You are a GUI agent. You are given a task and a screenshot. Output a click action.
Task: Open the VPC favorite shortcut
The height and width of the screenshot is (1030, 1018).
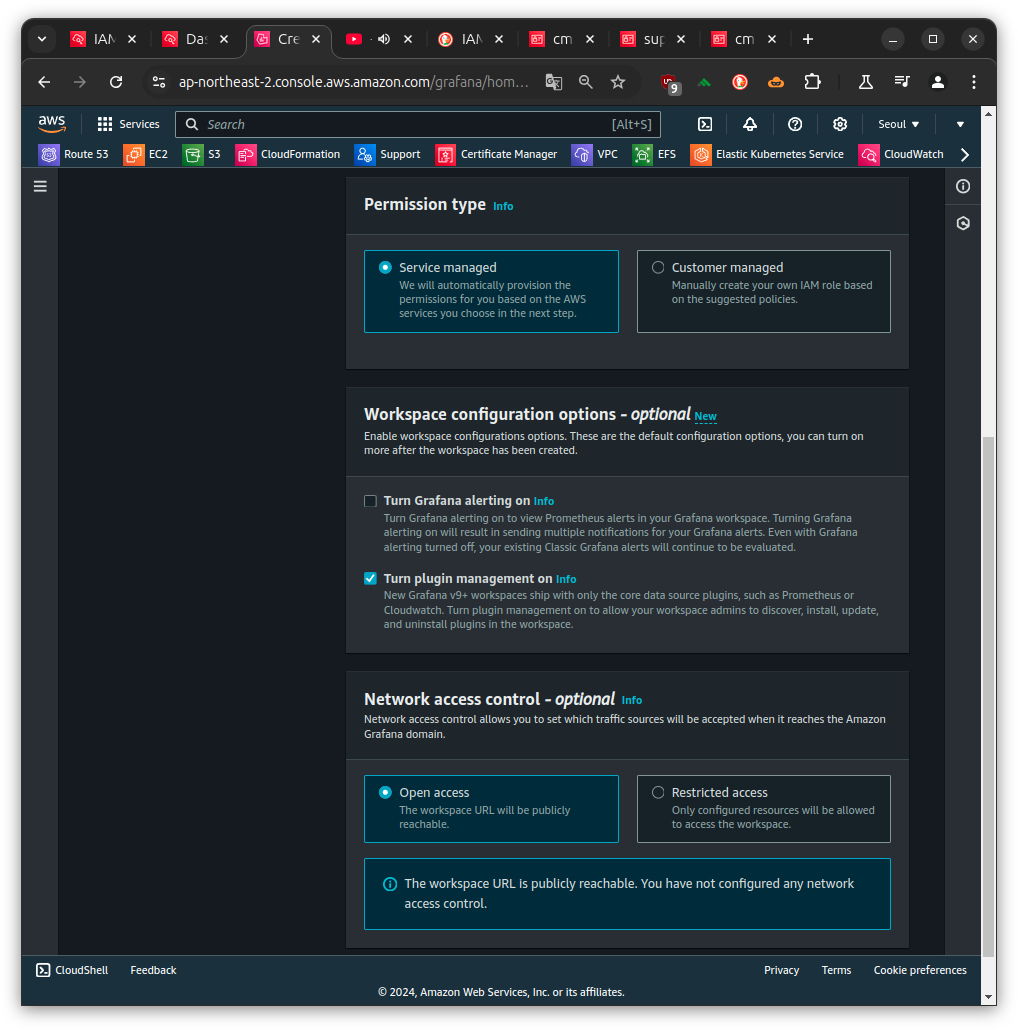pyautogui.click(x=595, y=154)
